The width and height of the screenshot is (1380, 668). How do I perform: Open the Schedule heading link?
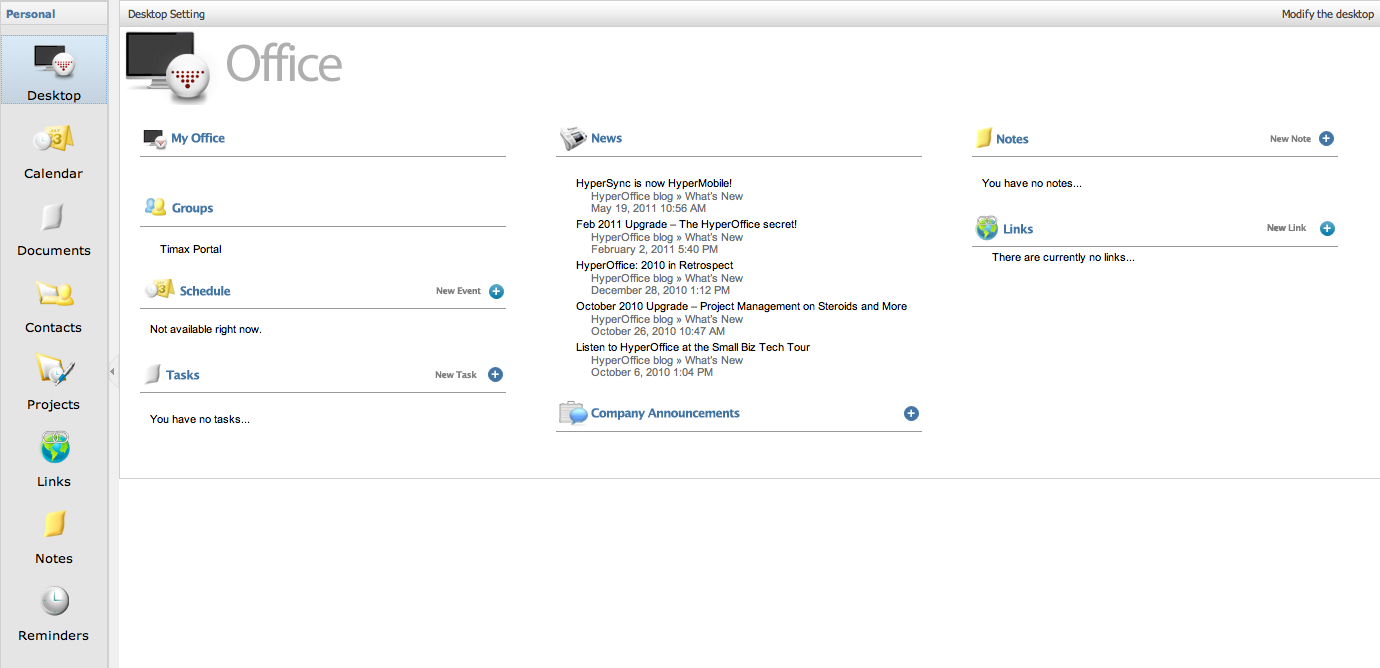pos(205,291)
